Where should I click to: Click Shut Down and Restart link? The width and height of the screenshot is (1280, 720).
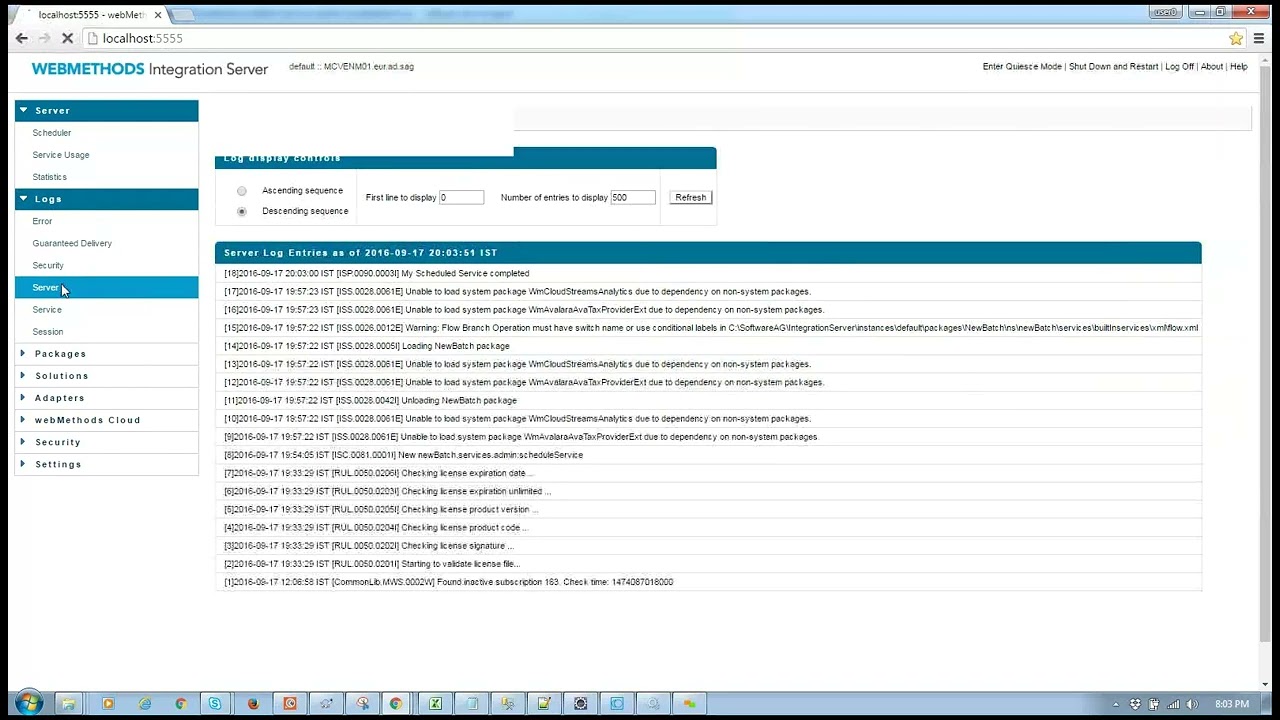pos(1113,67)
